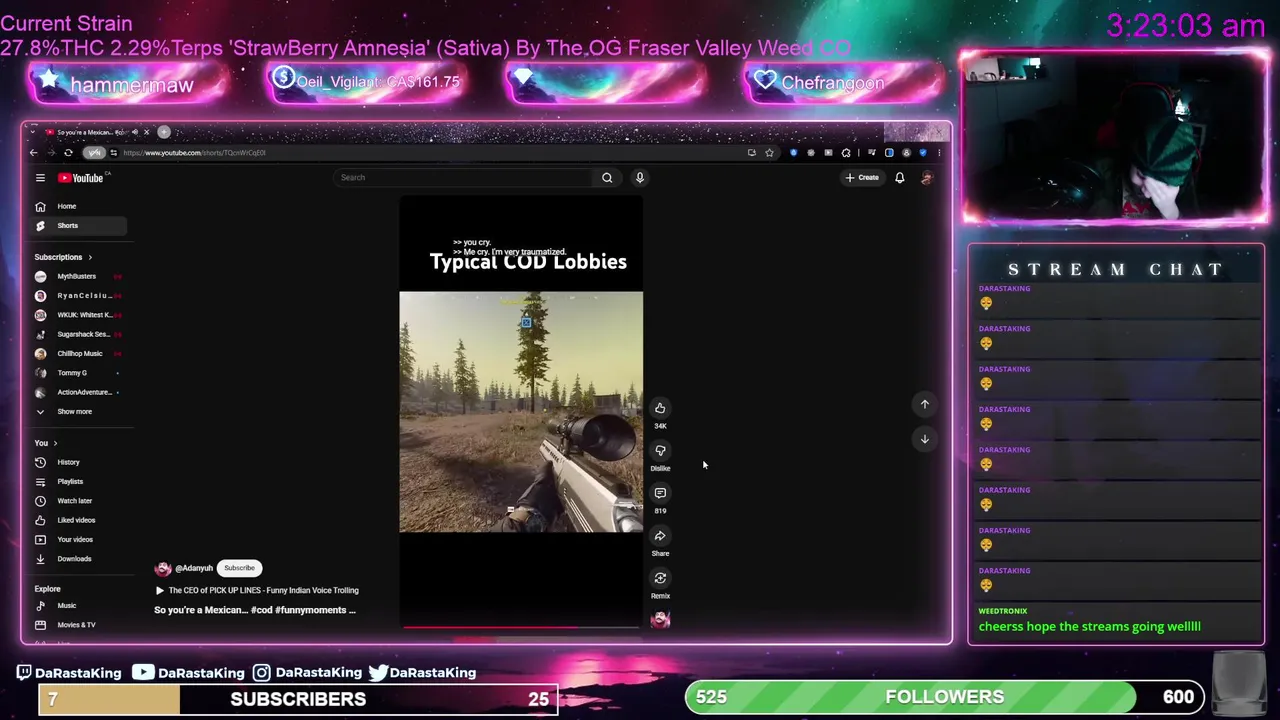Click Short description So you're a Mexican
The height and width of the screenshot is (720, 1280).
(x=255, y=610)
